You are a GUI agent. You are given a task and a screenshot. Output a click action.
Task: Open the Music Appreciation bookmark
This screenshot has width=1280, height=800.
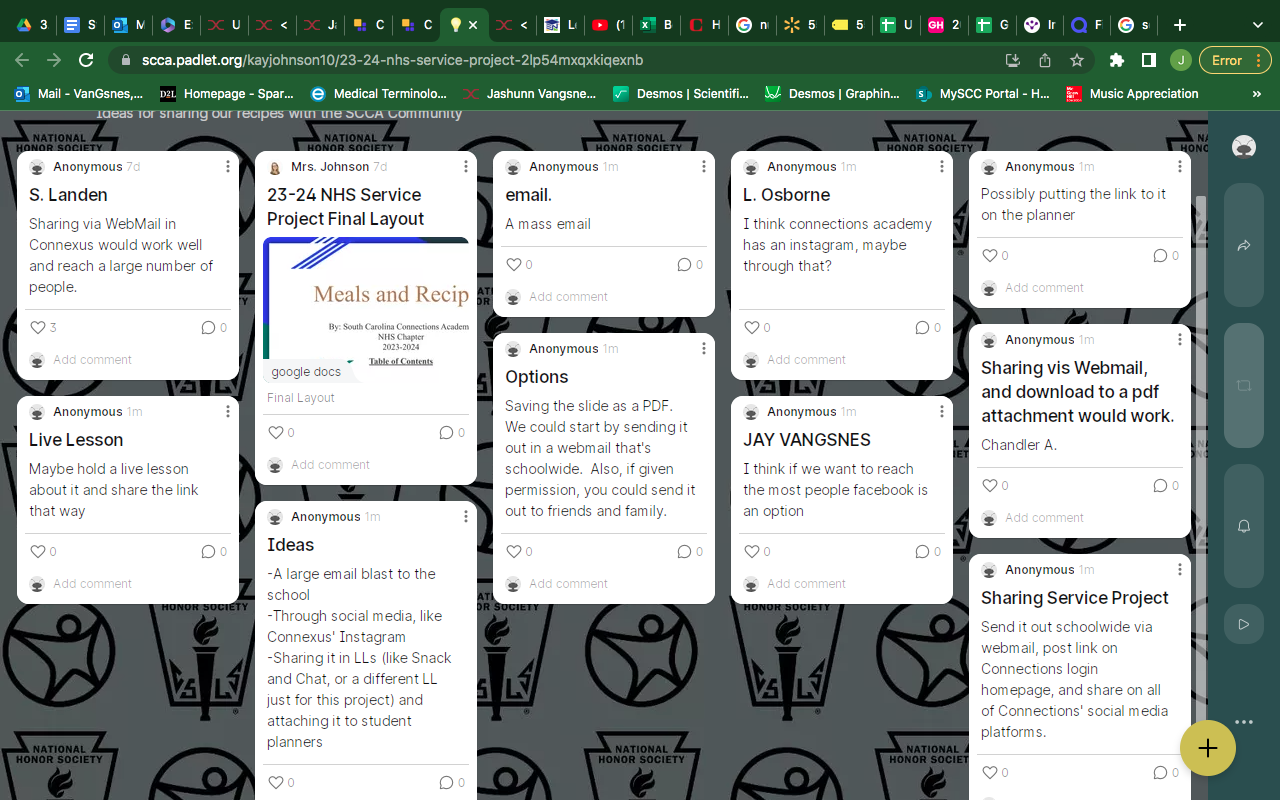click(1131, 94)
